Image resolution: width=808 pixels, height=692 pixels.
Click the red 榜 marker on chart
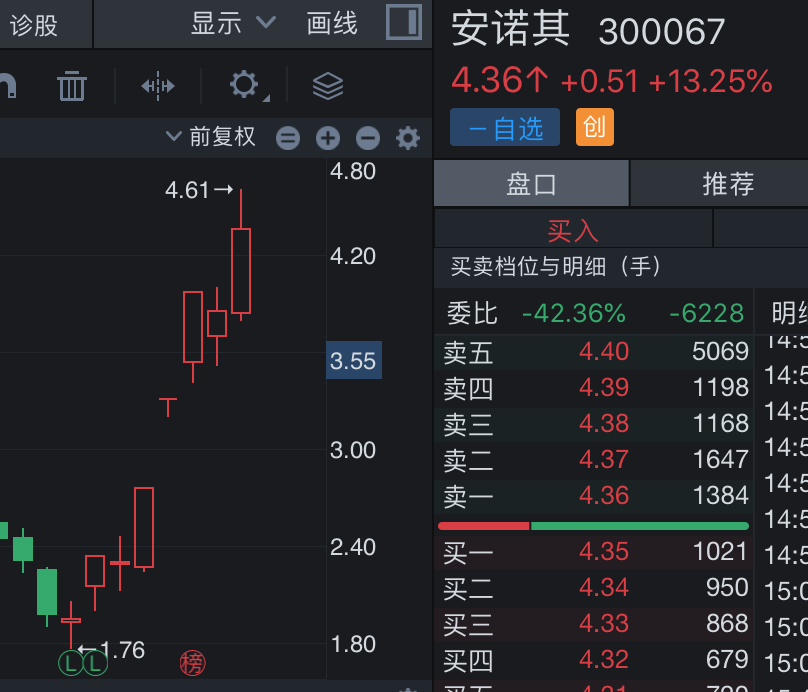pyautogui.click(x=192, y=661)
